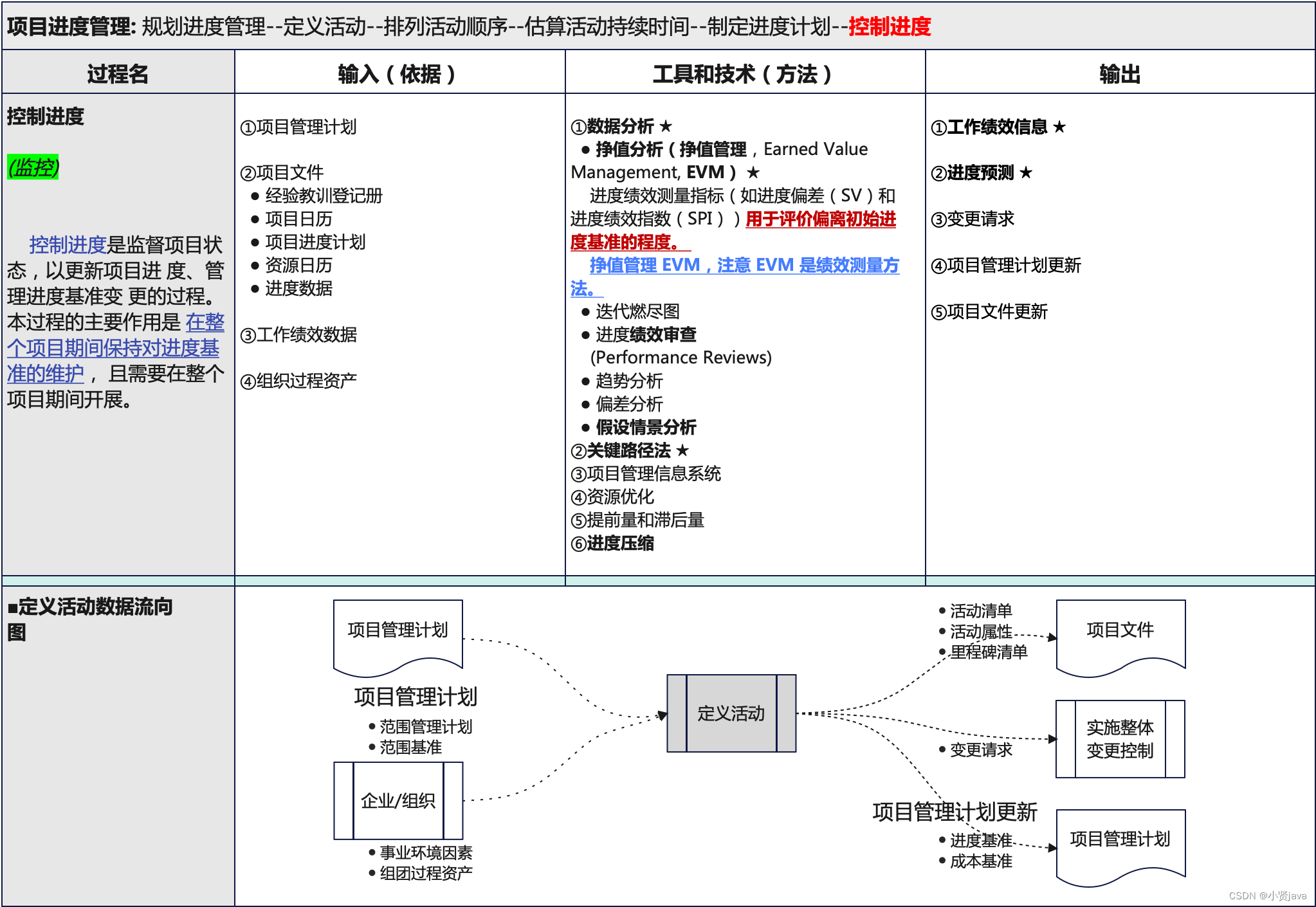Viewport: 1316px width, 907px height.
Task: Click the 项目管理计划更新 diagram label
Action: click(x=955, y=812)
